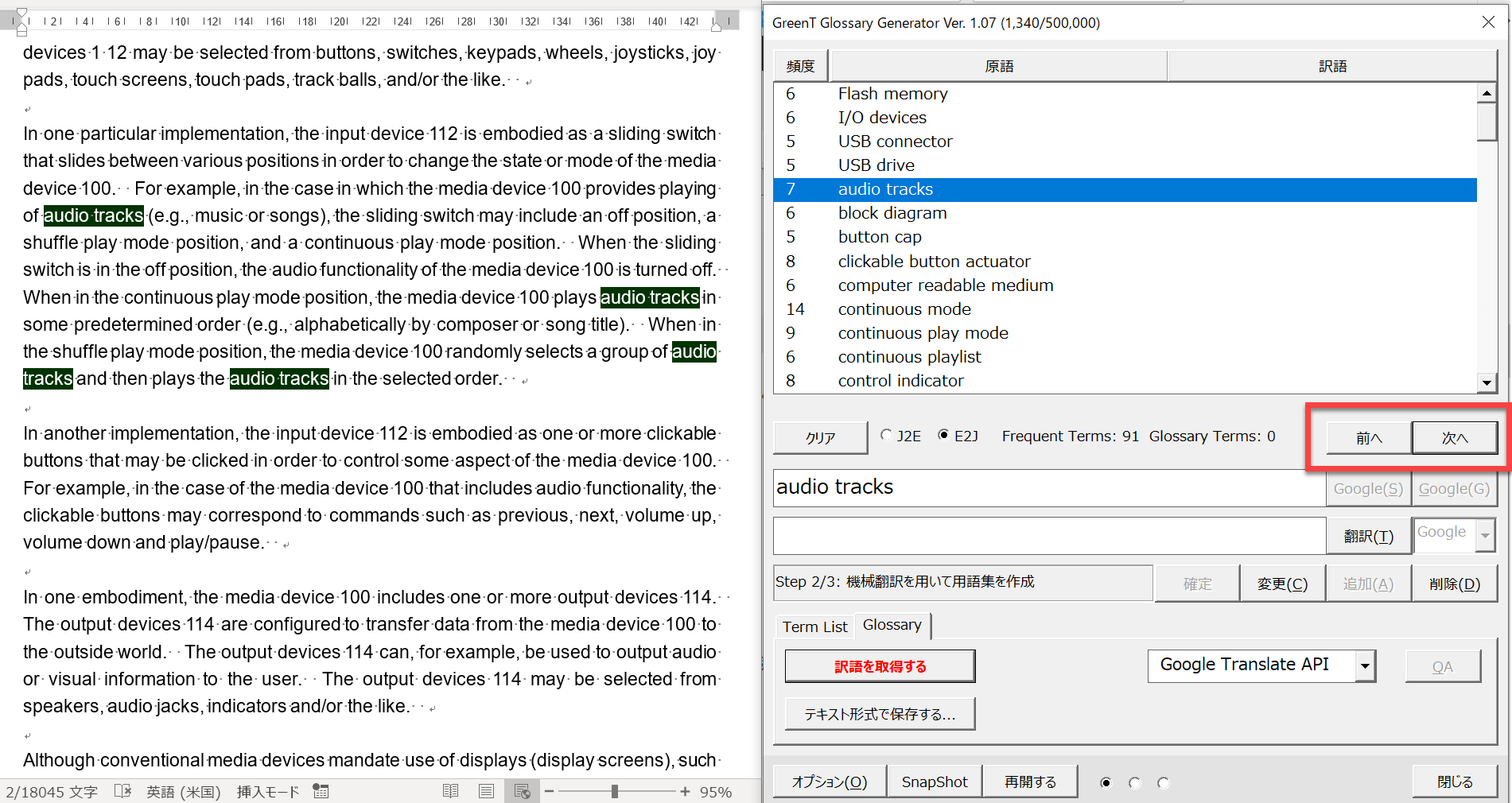Select the middle radio button beside 再開する
The image size is (1512, 803).
(x=1134, y=783)
